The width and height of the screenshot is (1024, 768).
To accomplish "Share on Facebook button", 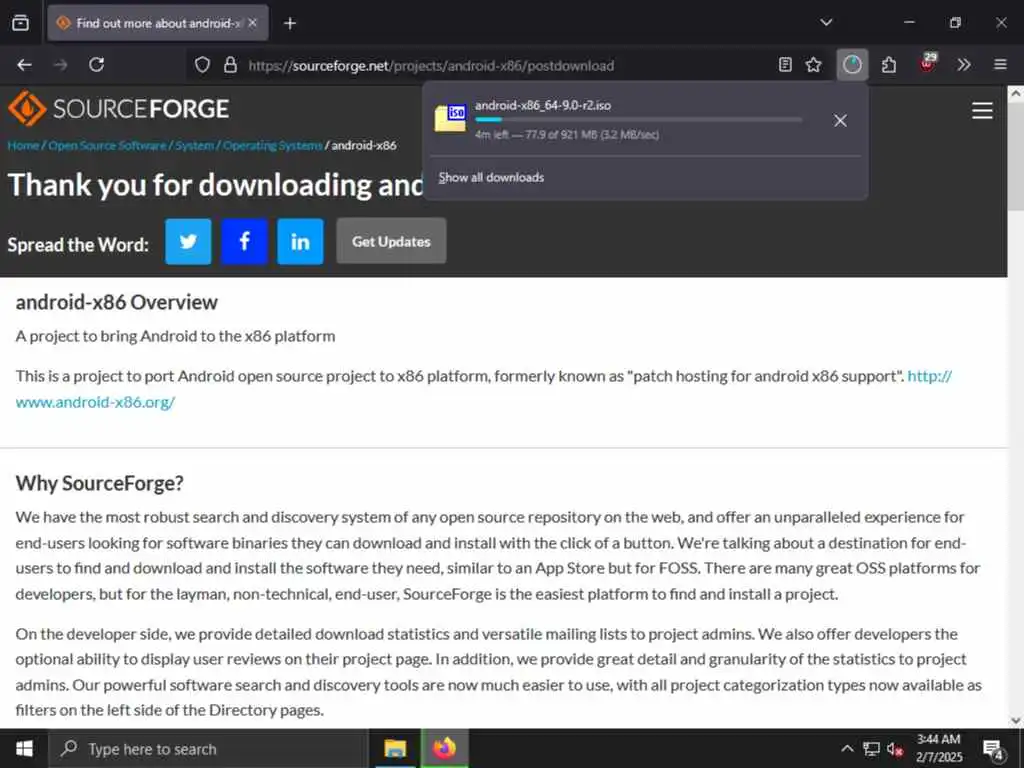I will click(244, 242).
